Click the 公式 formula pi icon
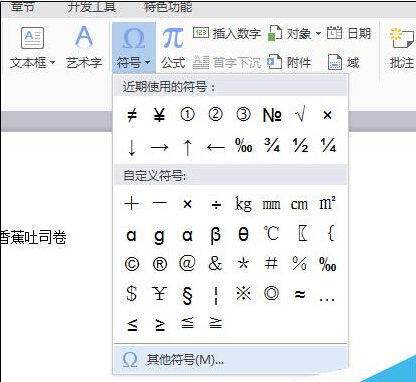The height and width of the screenshot is (382, 416). pos(173,38)
